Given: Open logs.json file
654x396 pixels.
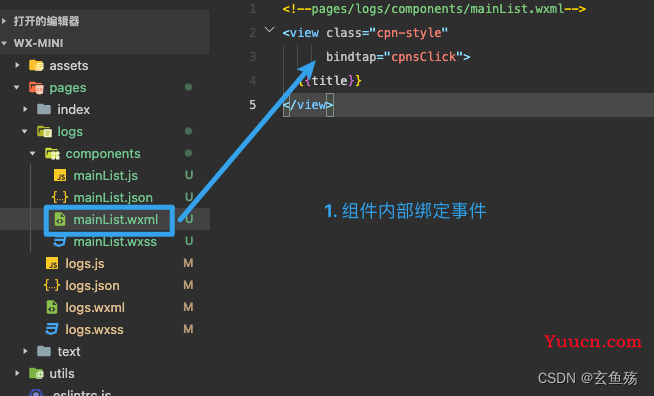Looking at the screenshot, I should pyautogui.click(x=92, y=285).
